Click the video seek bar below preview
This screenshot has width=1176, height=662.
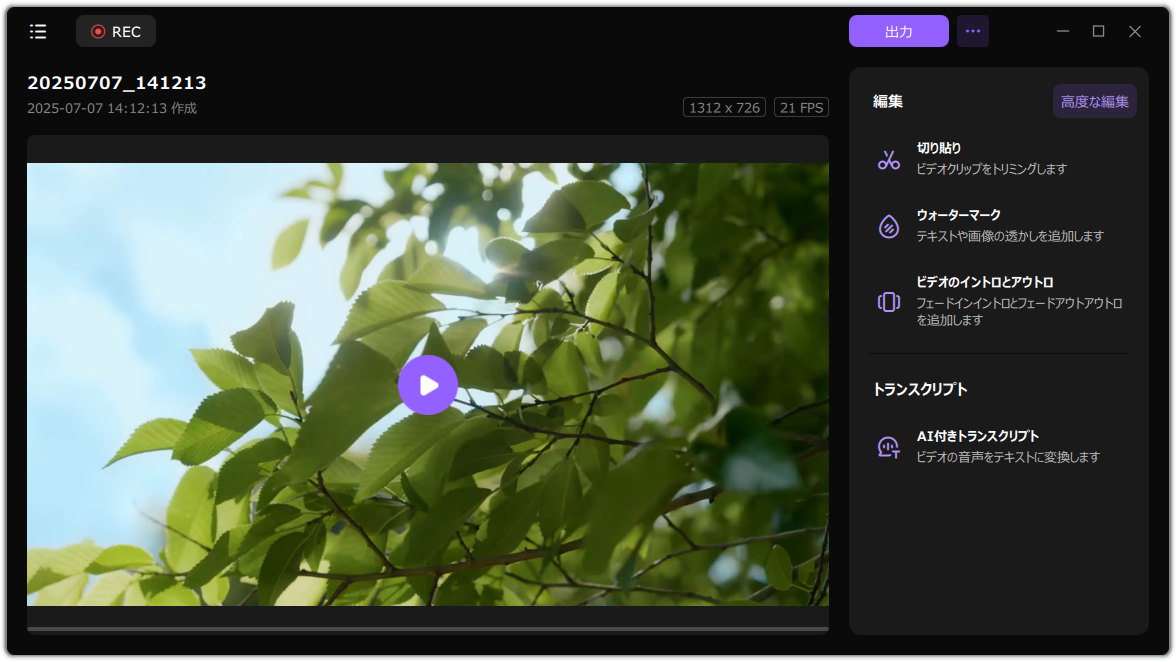point(428,629)
